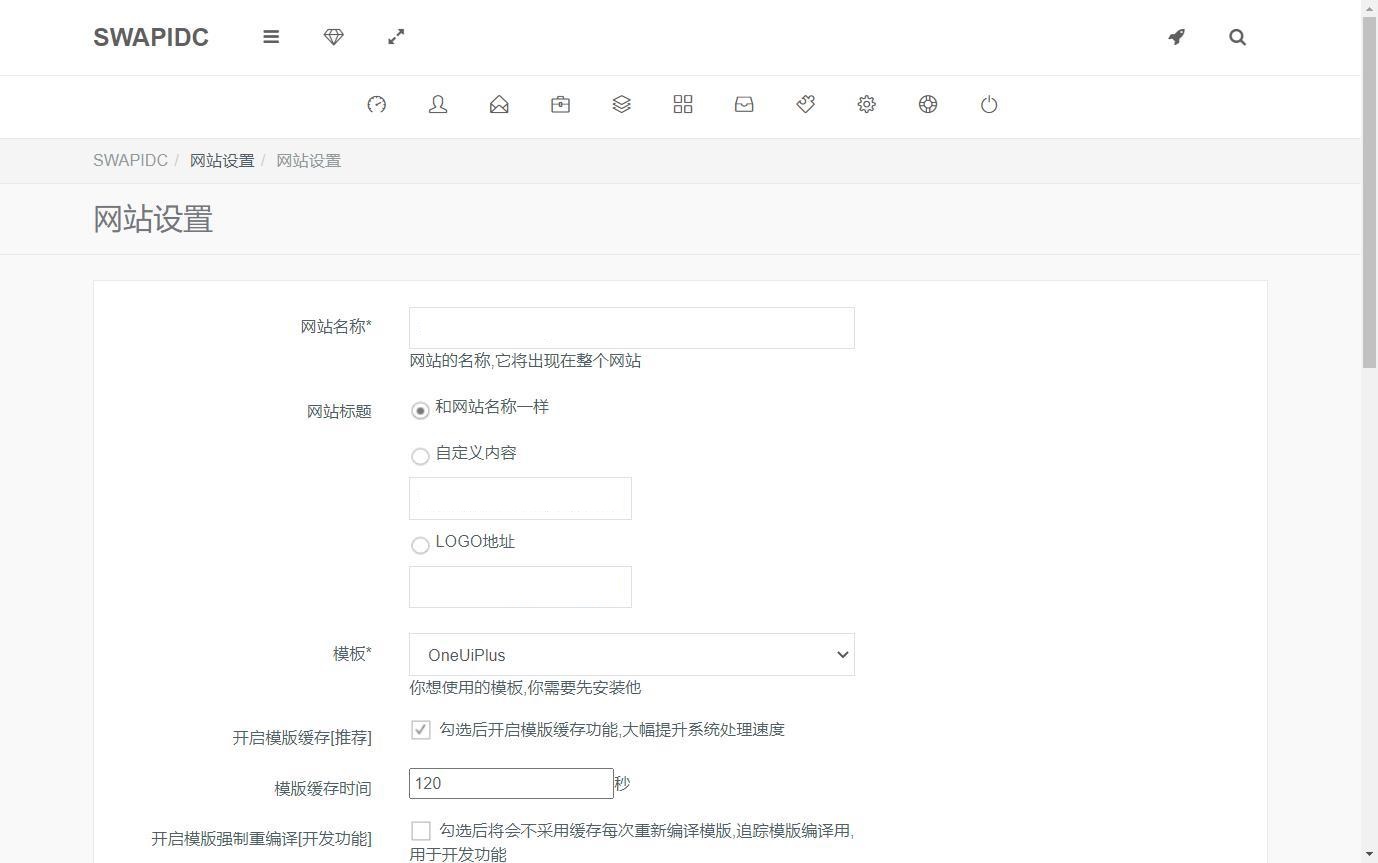Open the 模板 OneUiPlus dropdown

(x=631, y=655)
